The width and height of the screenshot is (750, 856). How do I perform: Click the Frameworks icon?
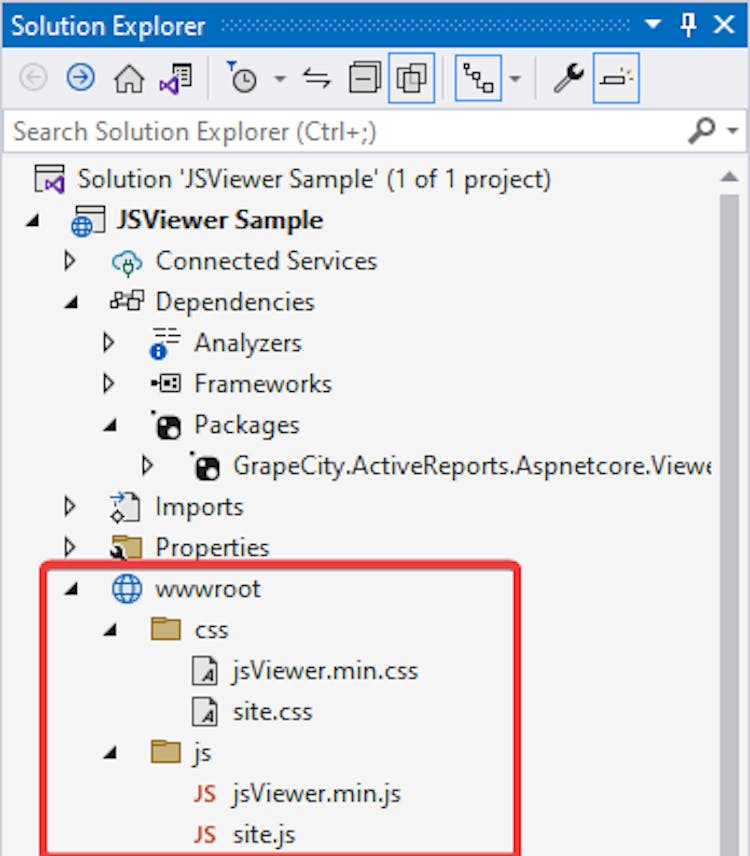[166, 383]
